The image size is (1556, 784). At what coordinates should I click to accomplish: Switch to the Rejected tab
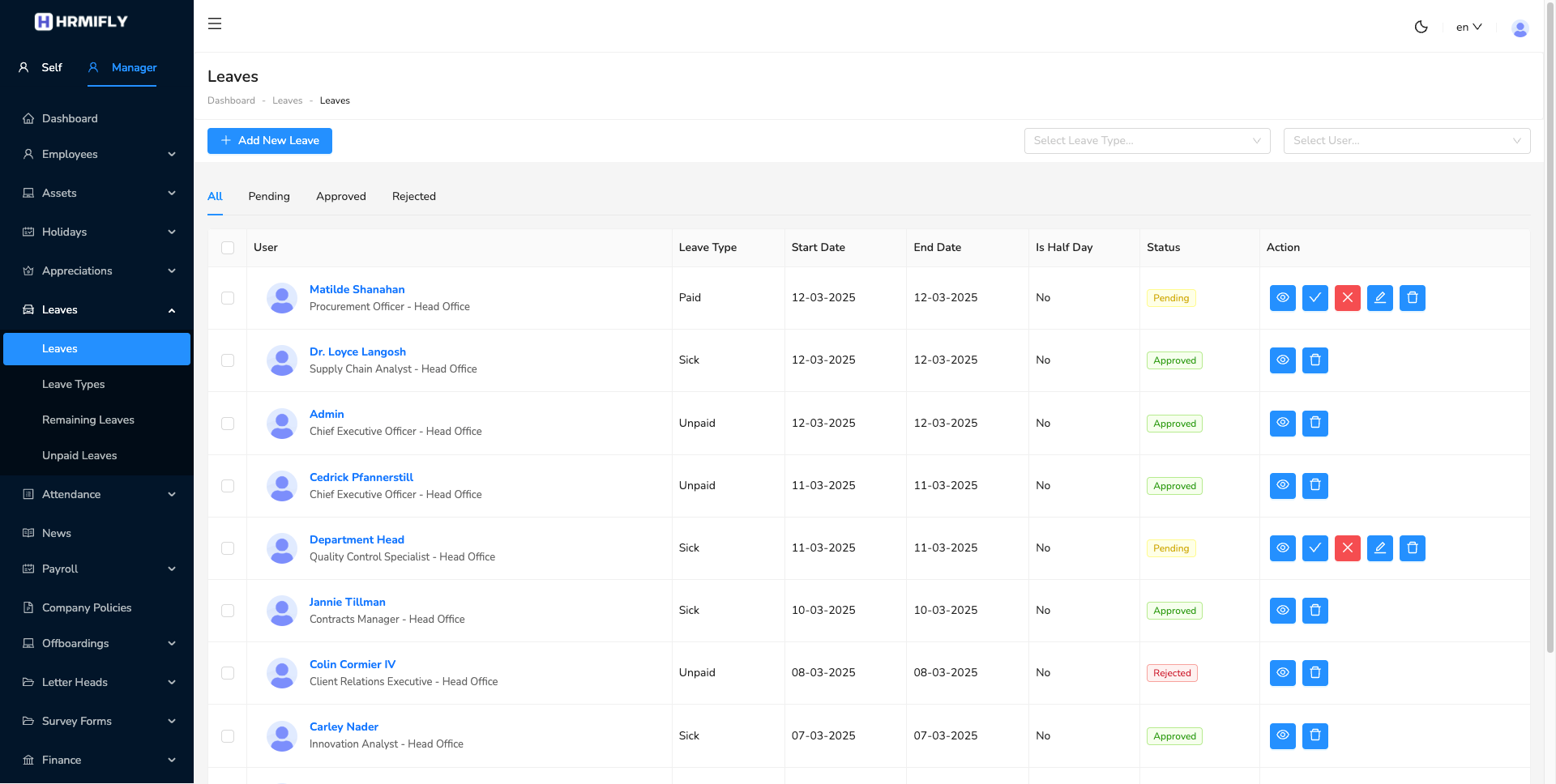(413, 196)
